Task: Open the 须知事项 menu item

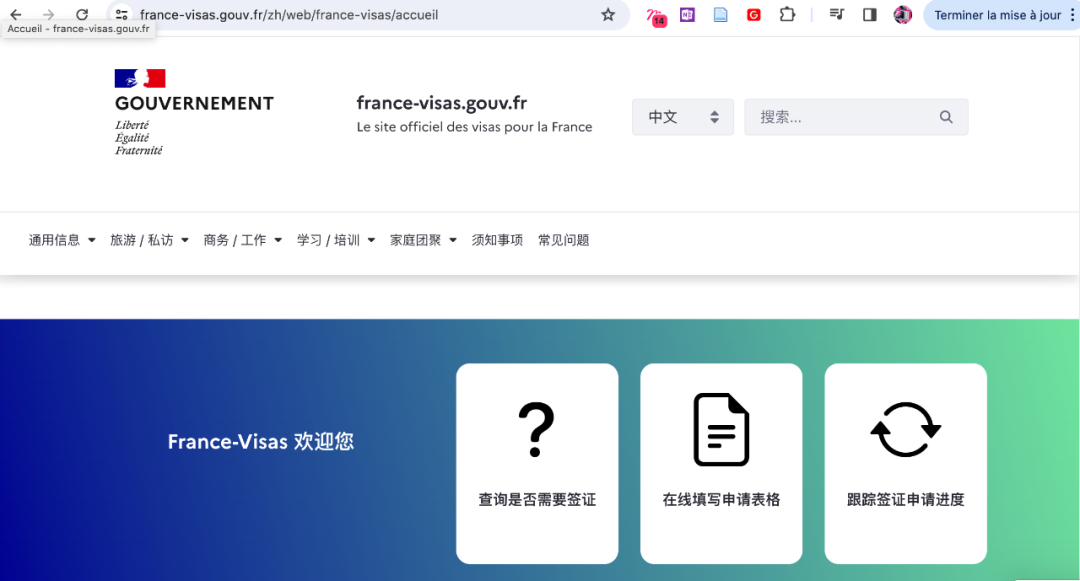Action: tap(497, 240)
